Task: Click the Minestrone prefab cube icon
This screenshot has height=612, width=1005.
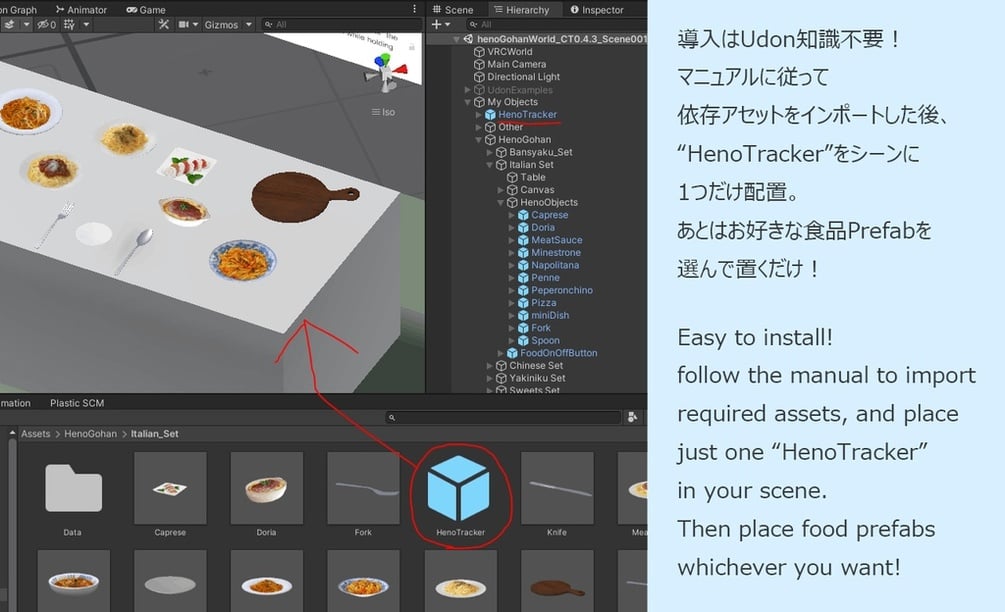Action: tap(523, 253)
